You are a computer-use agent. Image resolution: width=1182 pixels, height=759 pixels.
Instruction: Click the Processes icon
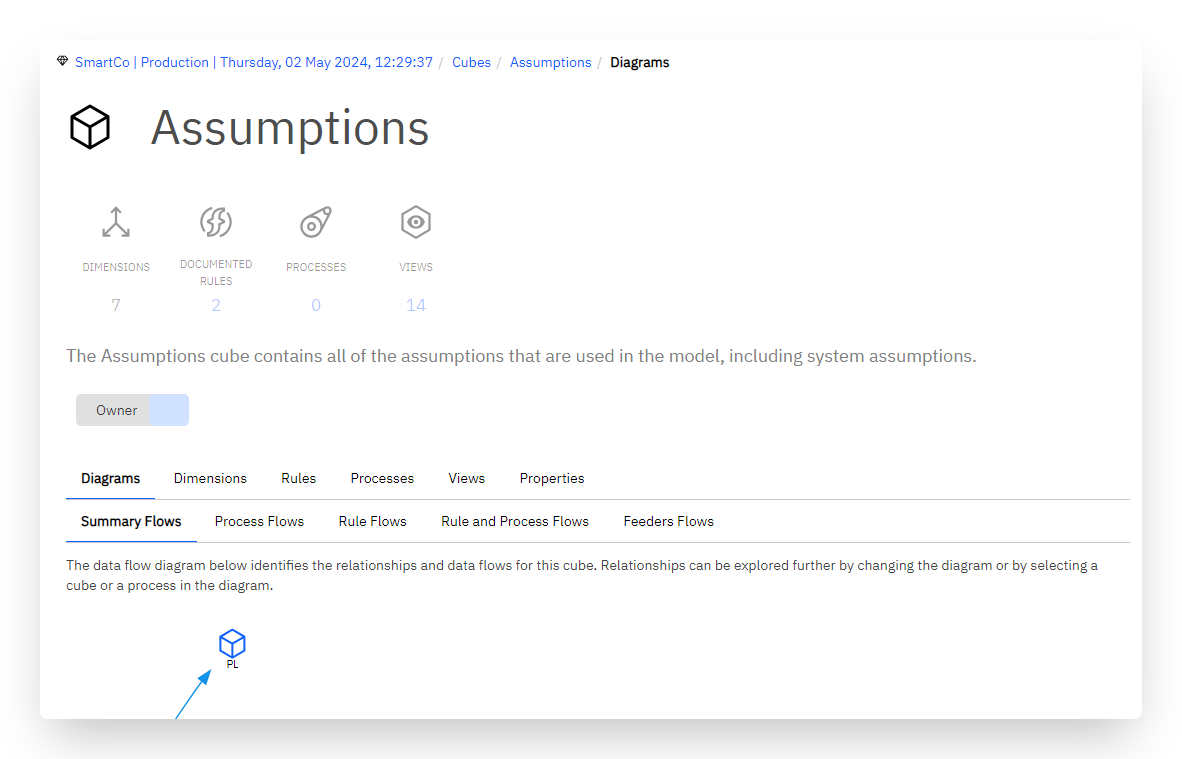click(x=316, y=222)
